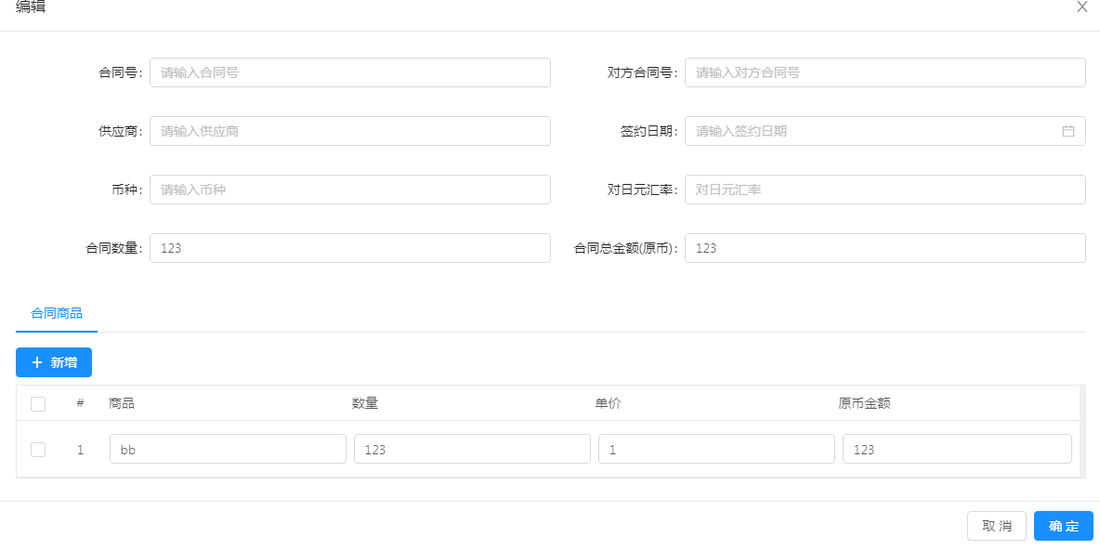Focus the 对方合同号 input field

coord(885,72)
